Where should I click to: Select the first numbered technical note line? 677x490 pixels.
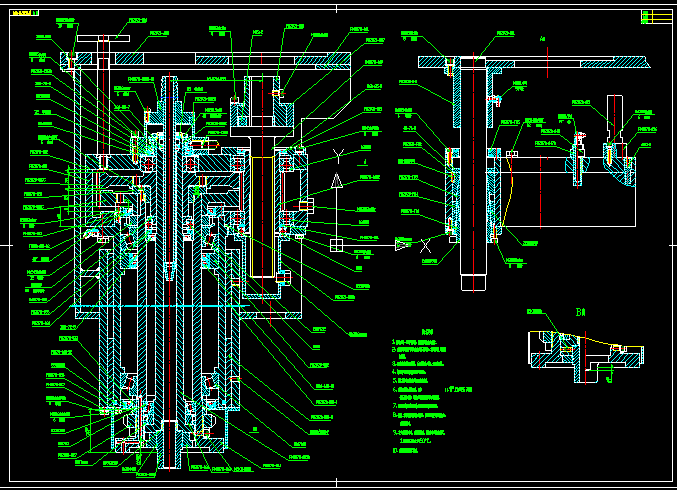417,342
